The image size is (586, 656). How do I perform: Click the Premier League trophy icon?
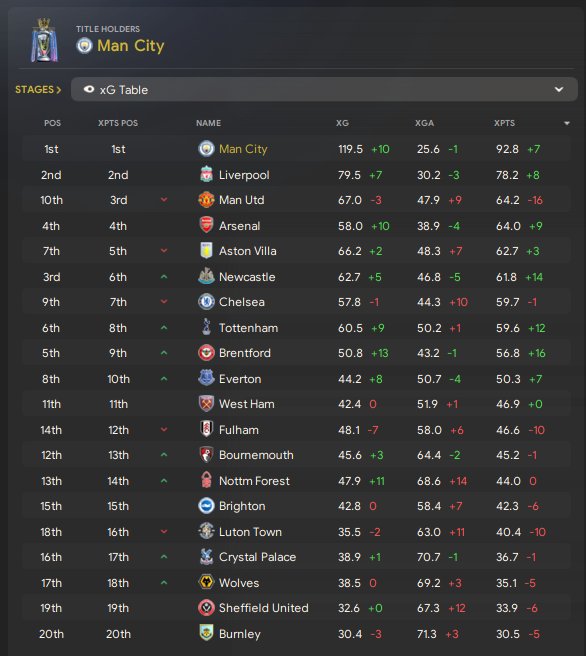[x=44, y=40]
